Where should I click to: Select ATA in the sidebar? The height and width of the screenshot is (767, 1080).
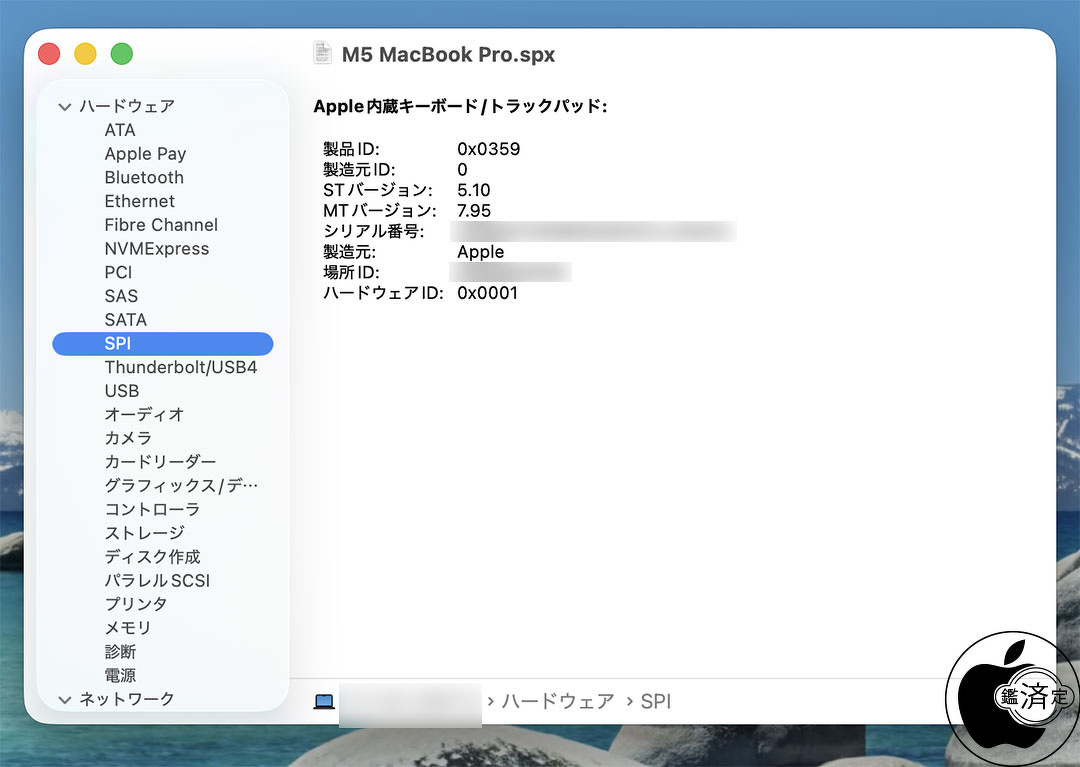click(120, 130)
